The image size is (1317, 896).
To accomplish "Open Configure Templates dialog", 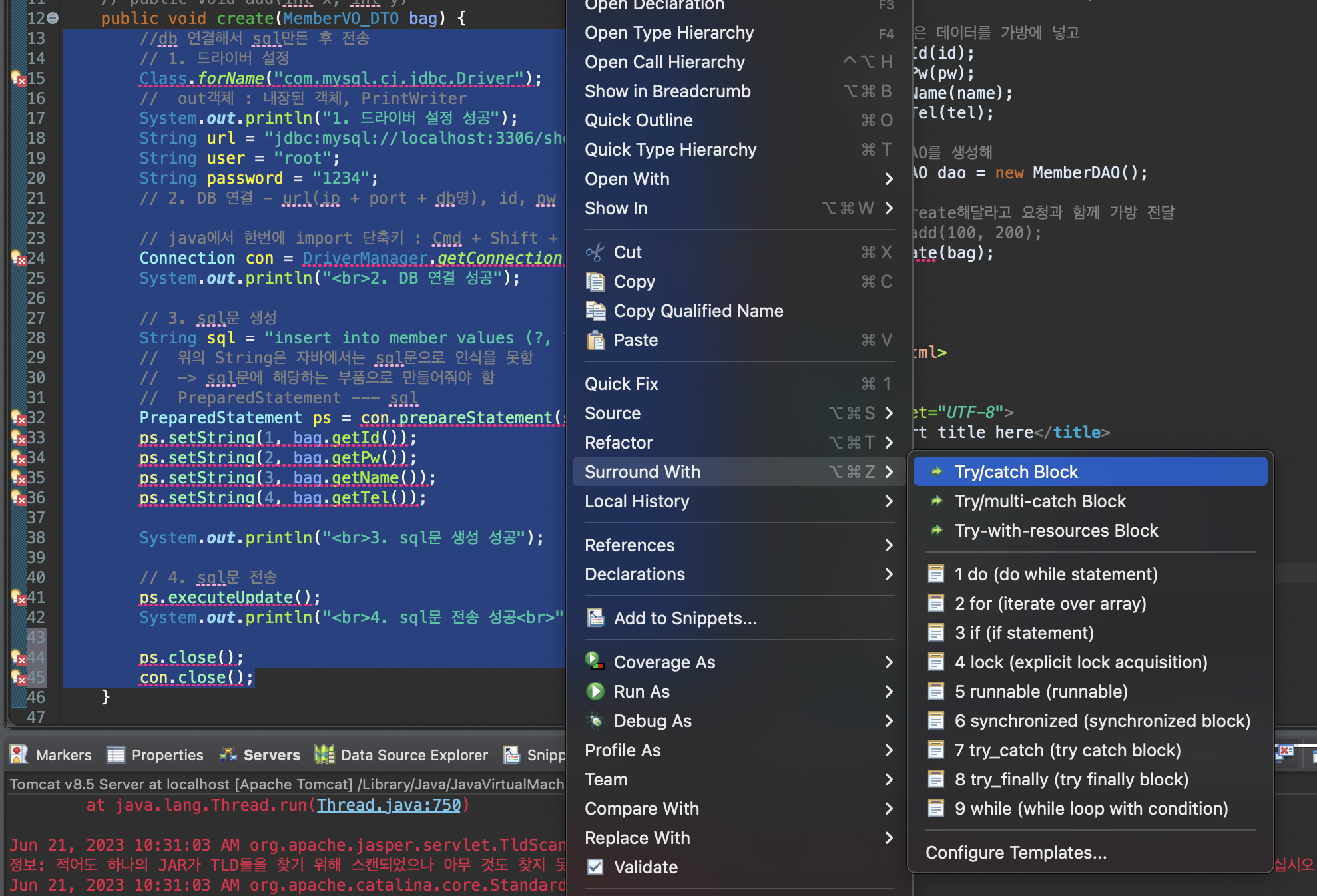I will [x=1015, y=853].
